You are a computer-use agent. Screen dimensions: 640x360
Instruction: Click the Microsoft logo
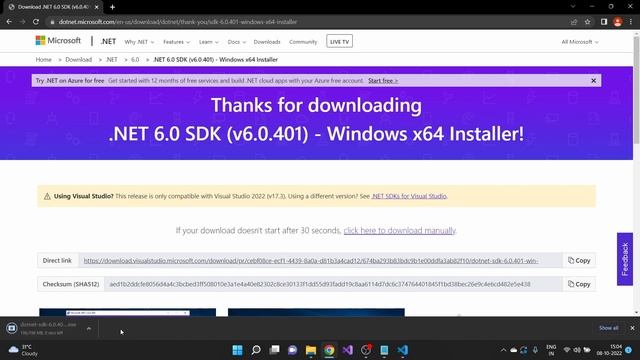tap(58, 40)
